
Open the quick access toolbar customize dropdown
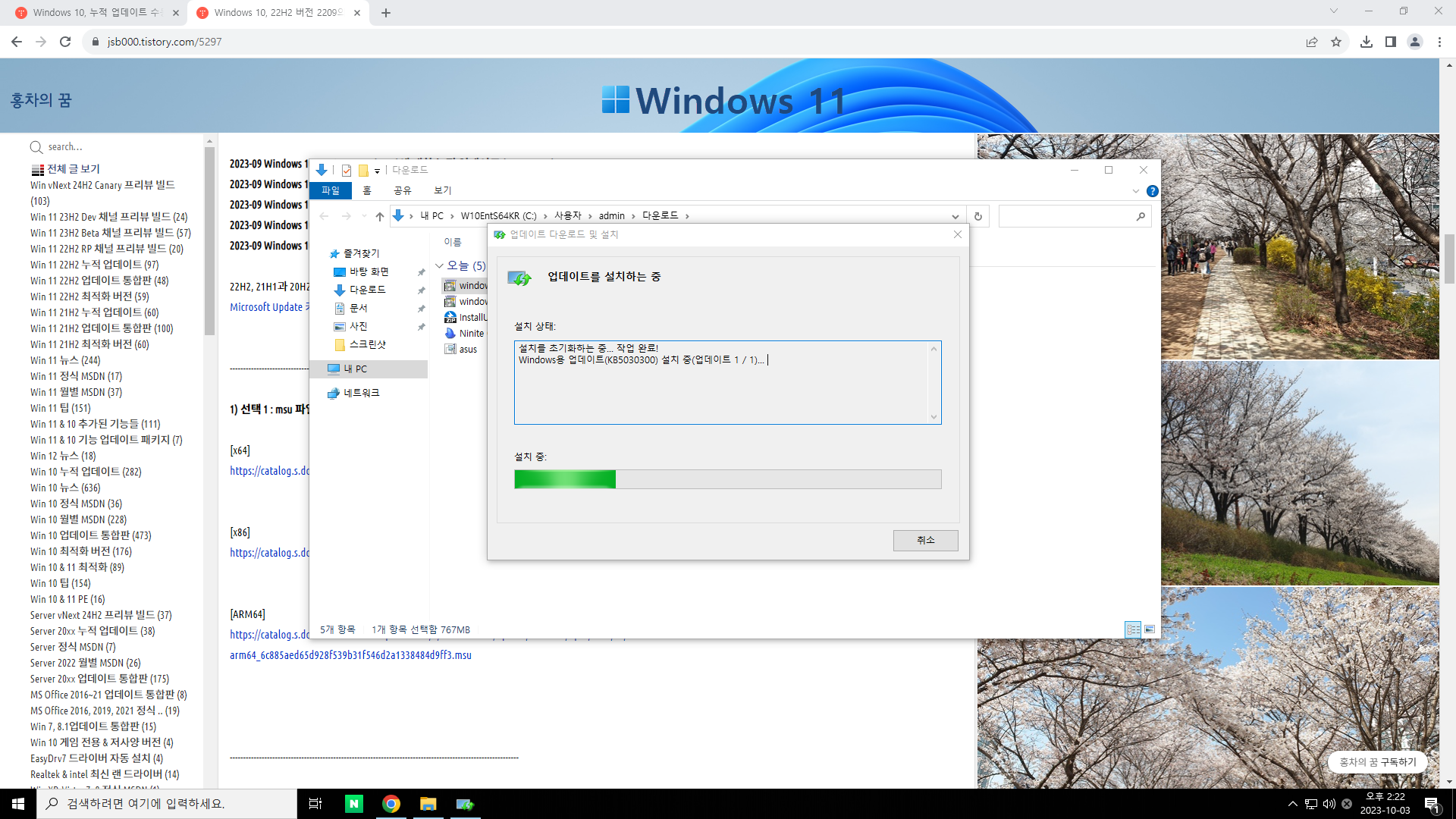click(377, 171)
